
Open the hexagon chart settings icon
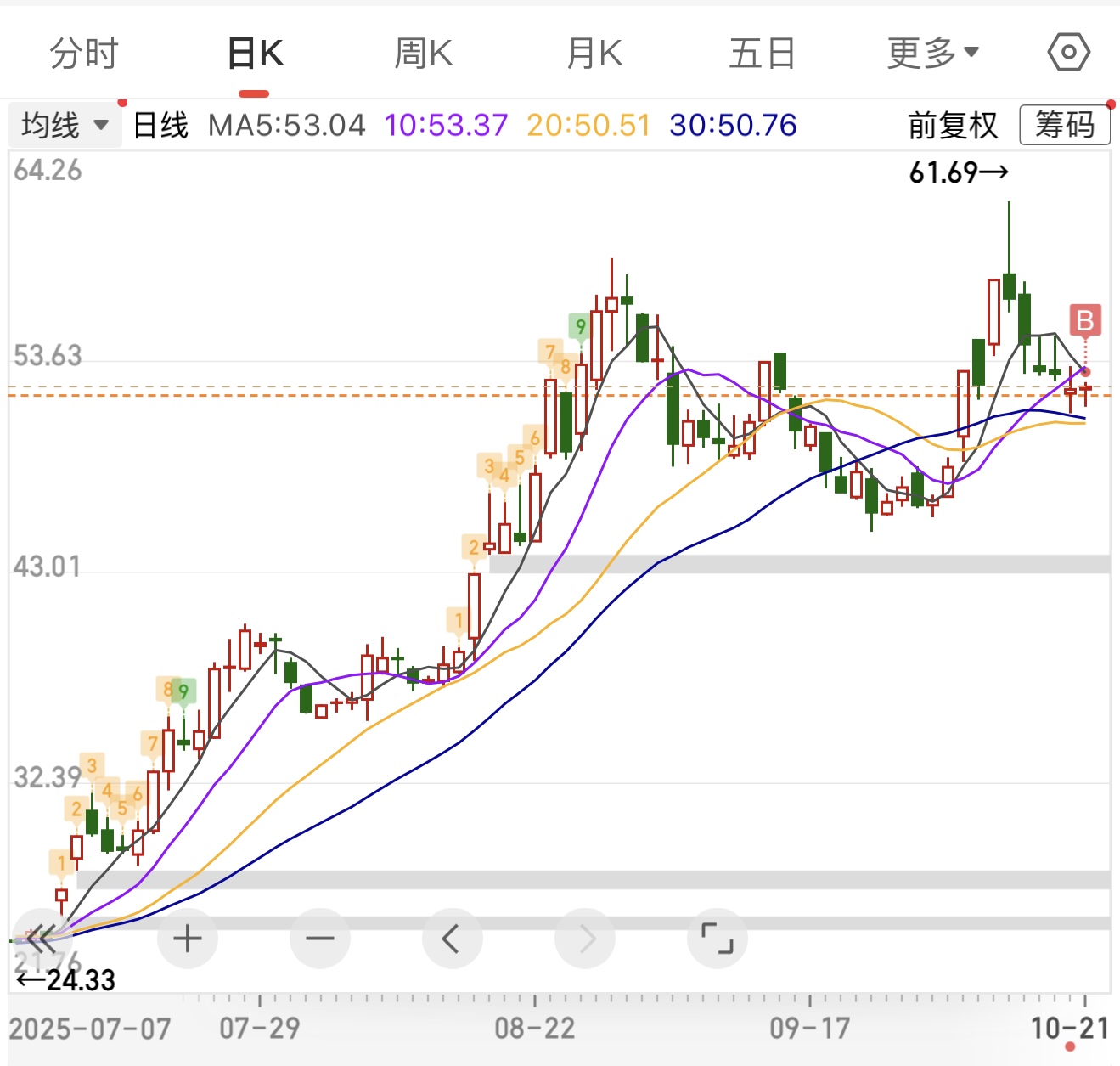[1068, 53]
